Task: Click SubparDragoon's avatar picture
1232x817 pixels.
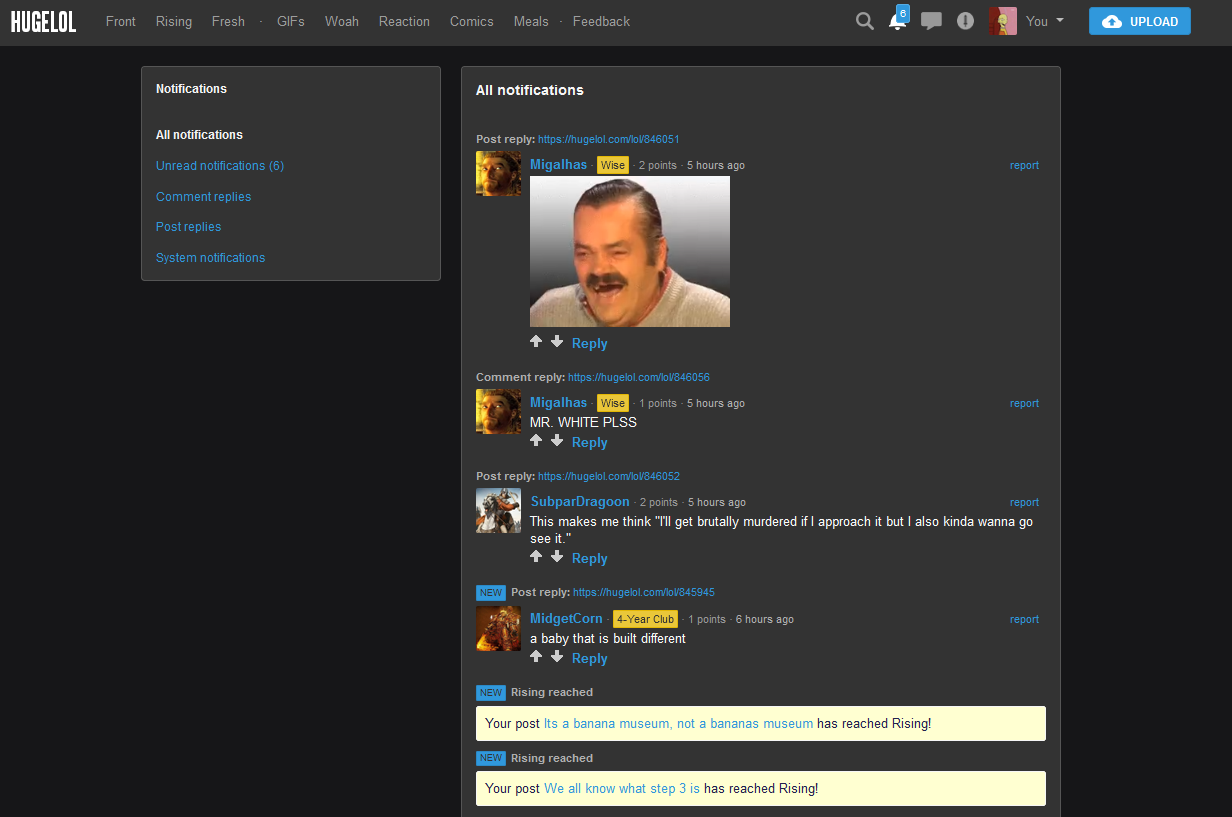Action: tap(498, 511)
